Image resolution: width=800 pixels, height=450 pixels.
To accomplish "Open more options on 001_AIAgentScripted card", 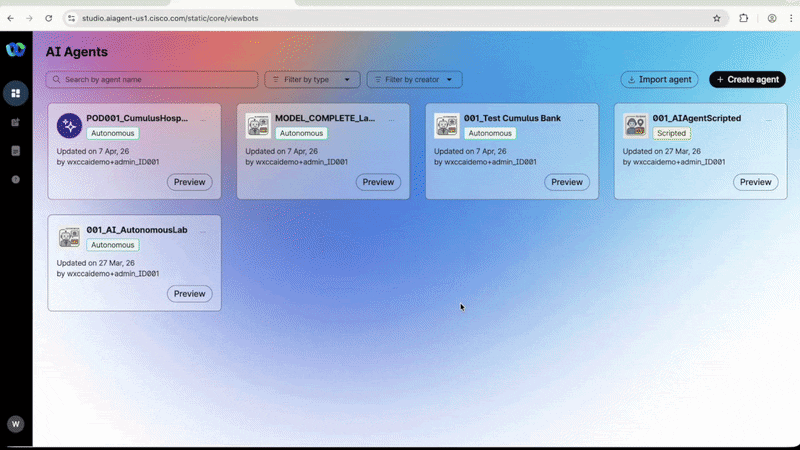I will (768, 120).
